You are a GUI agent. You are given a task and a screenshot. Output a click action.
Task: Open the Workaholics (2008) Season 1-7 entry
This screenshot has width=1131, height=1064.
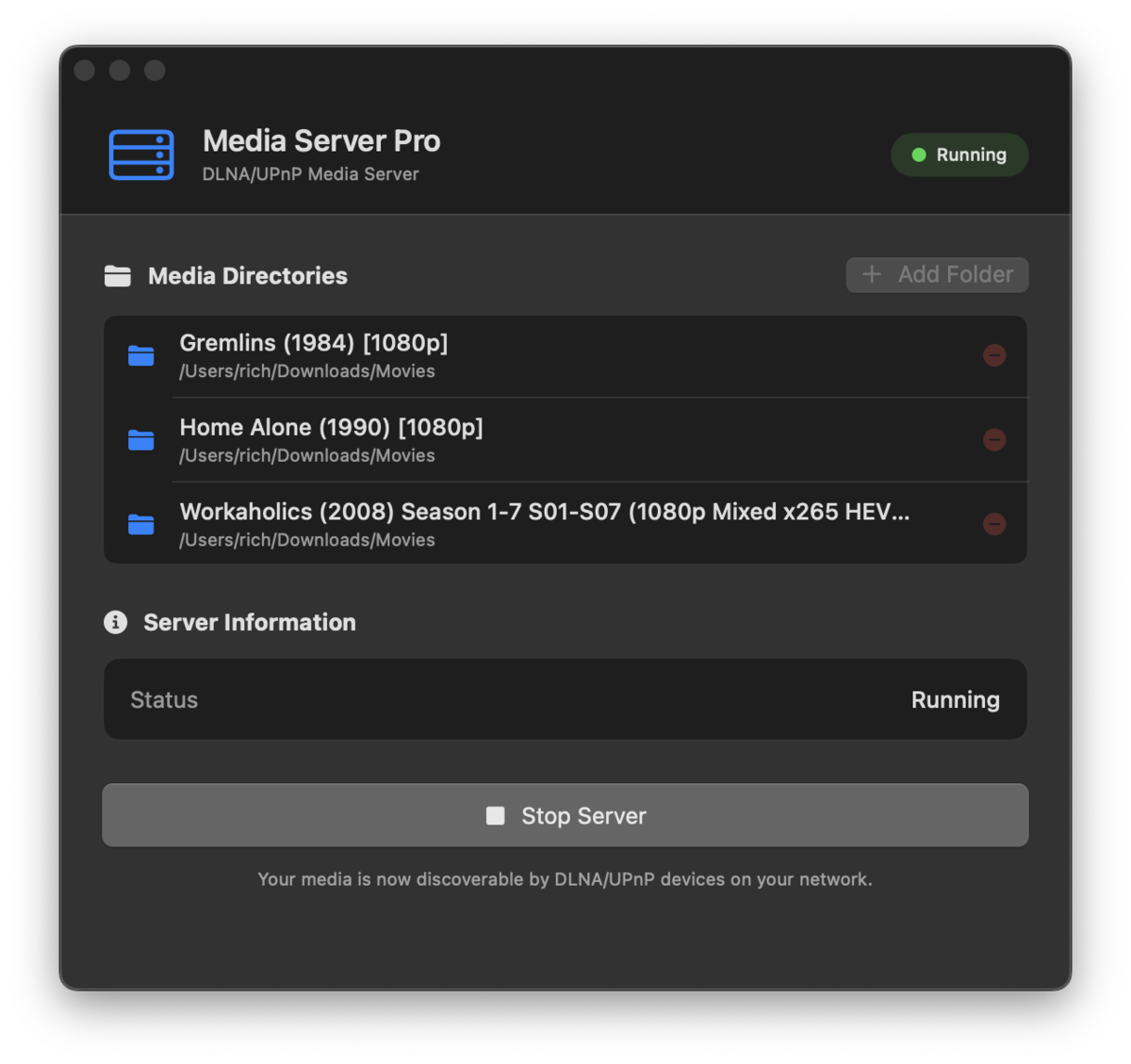565,524
